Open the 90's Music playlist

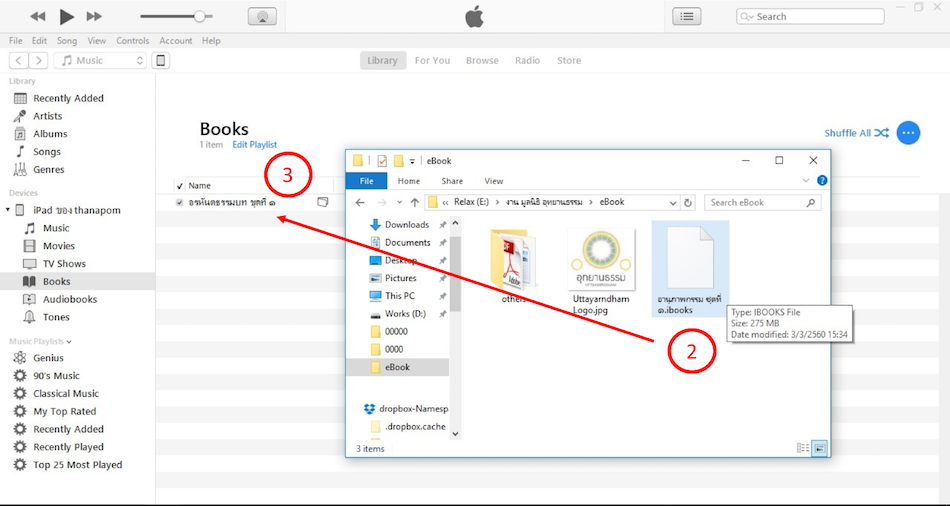(x=56, y=376)
